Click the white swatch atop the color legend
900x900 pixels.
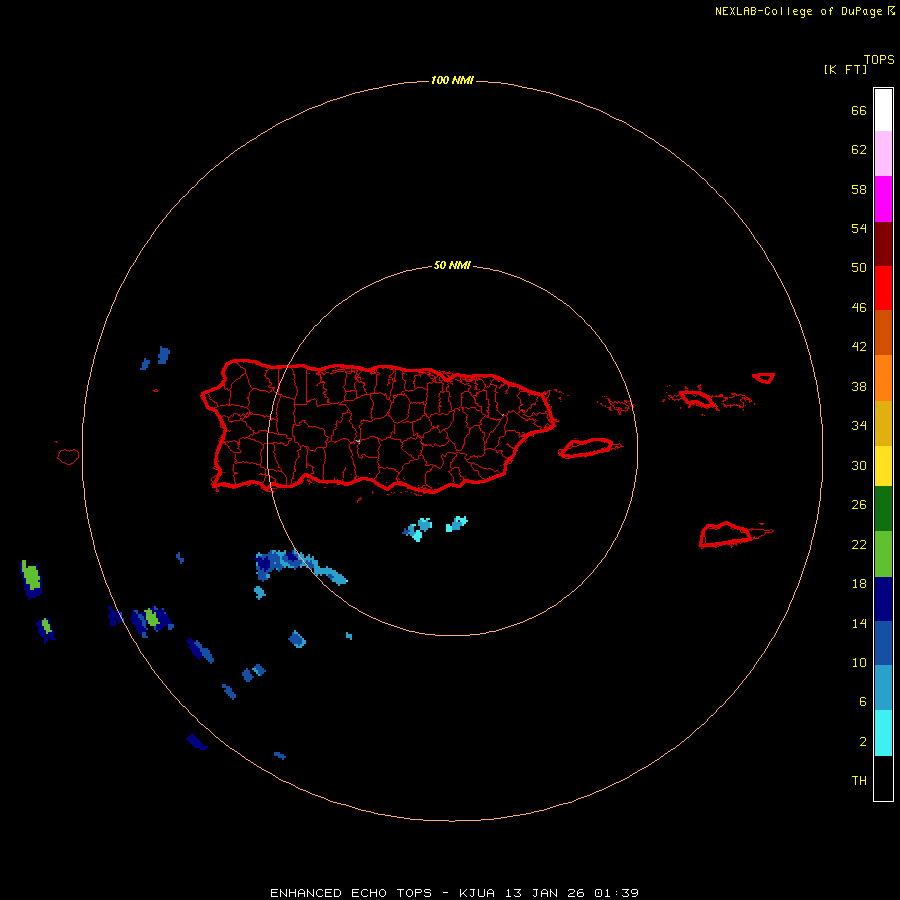coord(883,110)
